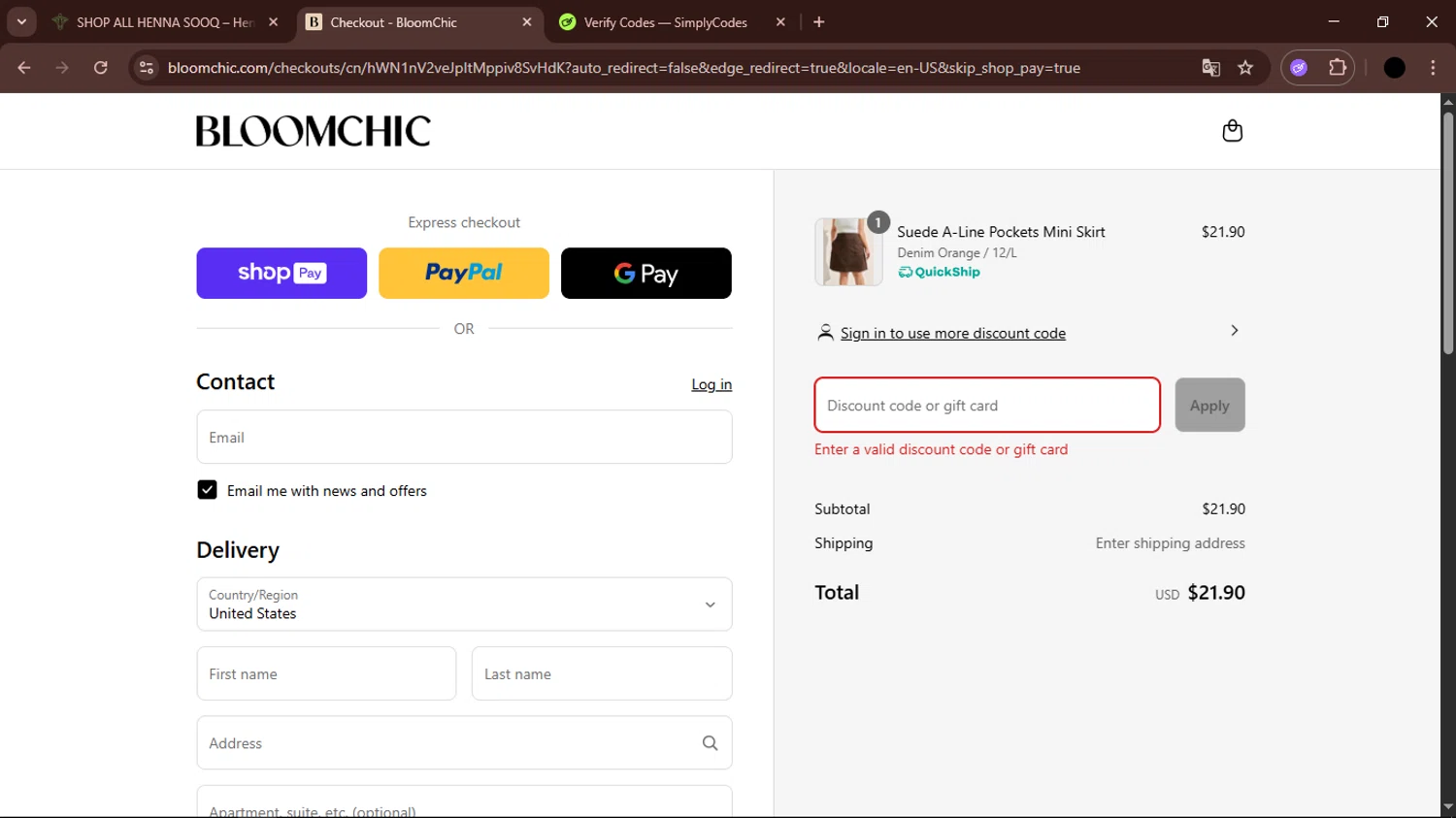The height and width of the screenshot is (818, 1456).
Task: Expand the sign-in discount chevron arrow
Action: pyautogui.click(x=1235, y=331)
